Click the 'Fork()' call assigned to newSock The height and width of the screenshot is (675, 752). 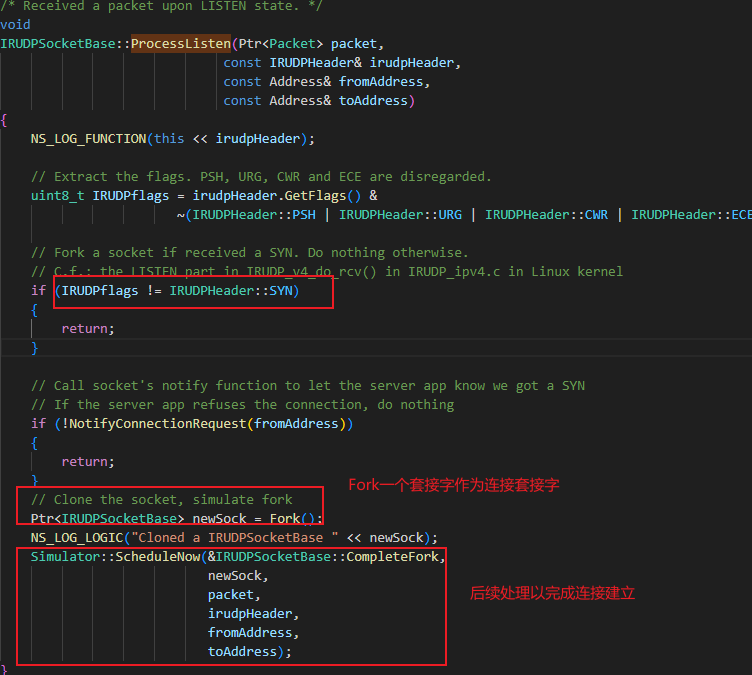click(292, 519)
